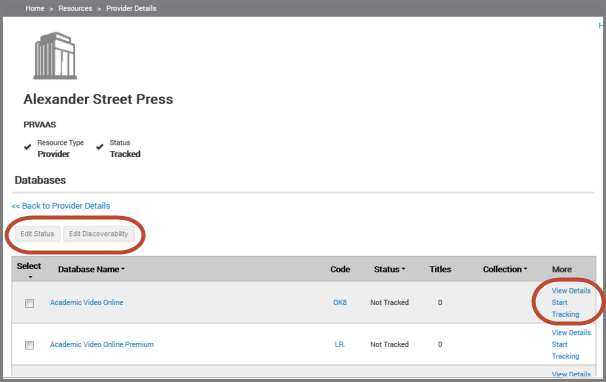Click the Provider resource type value
This screenshot has width=606, height=382.
[54, 154]
